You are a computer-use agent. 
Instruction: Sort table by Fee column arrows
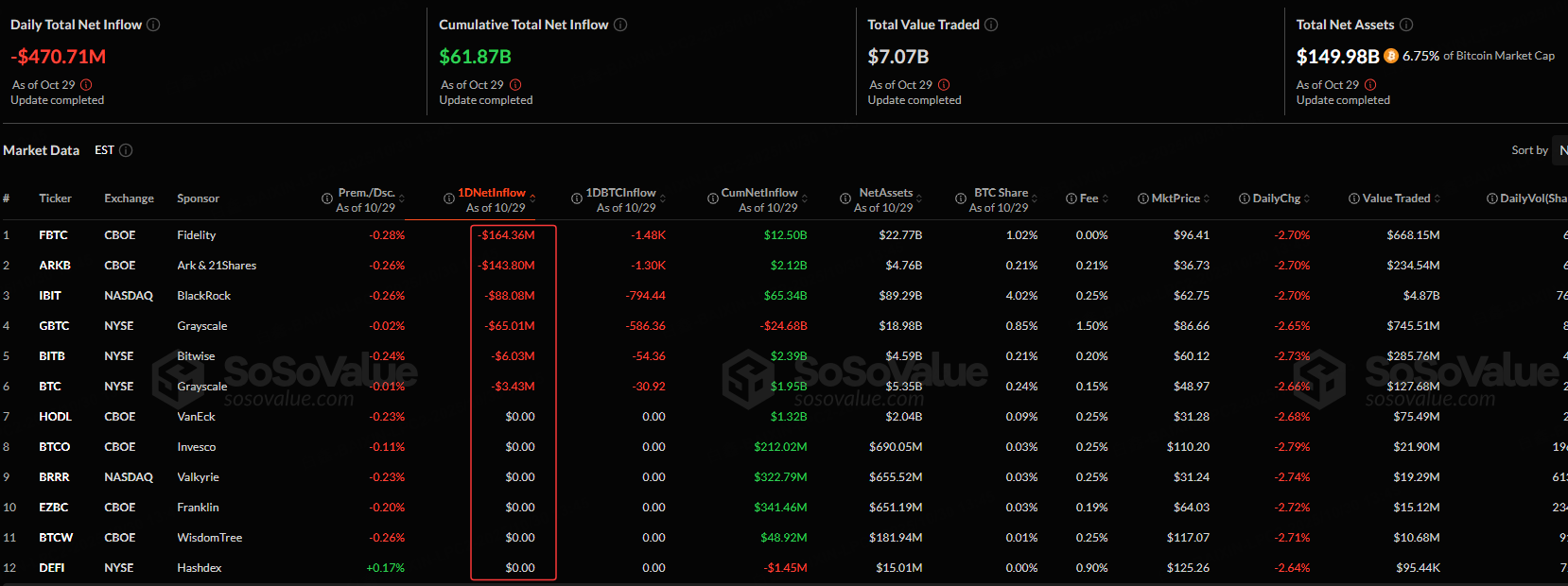click(1106, 198)
